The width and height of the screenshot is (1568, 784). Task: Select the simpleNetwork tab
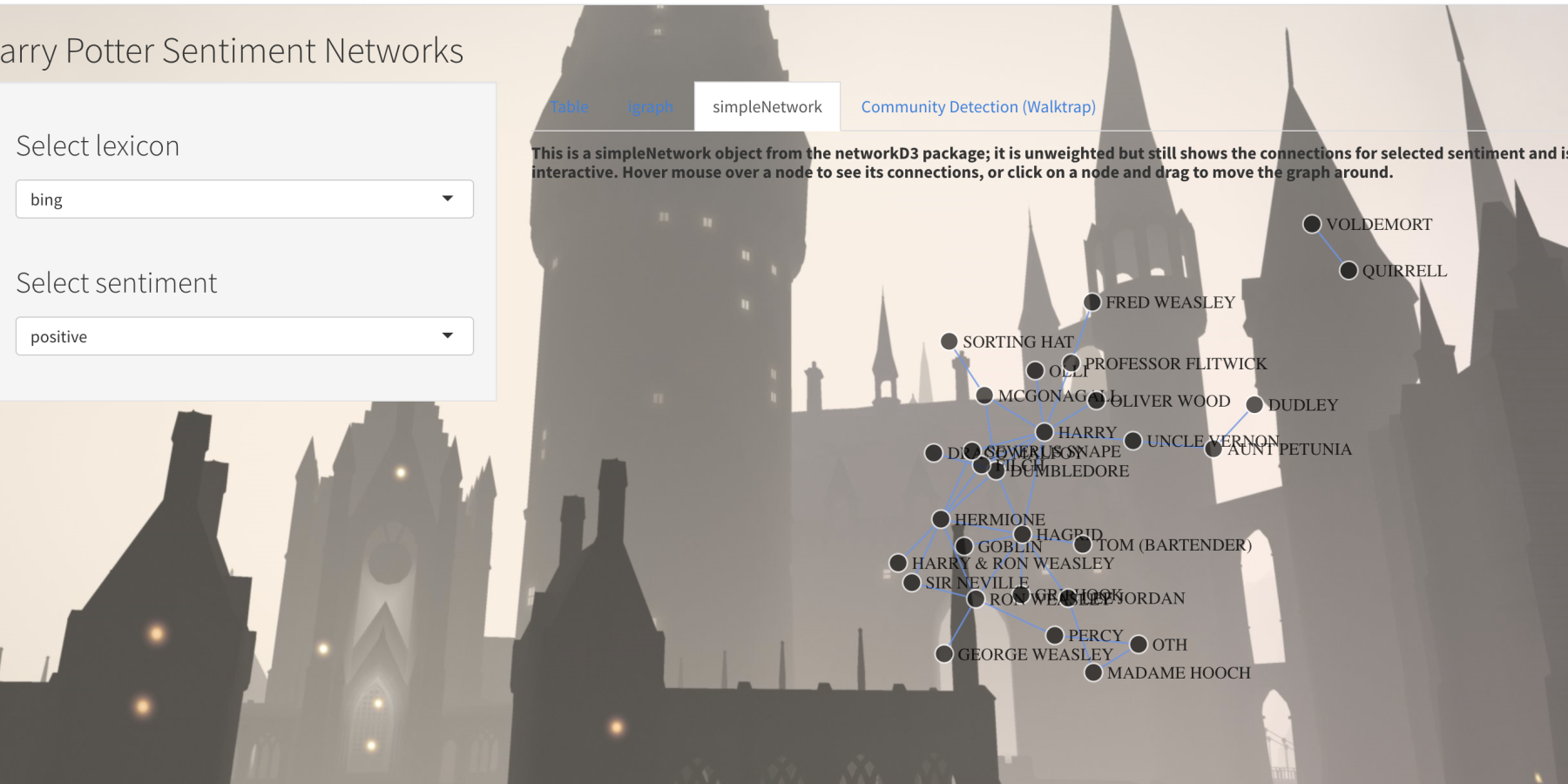(767, 107)
